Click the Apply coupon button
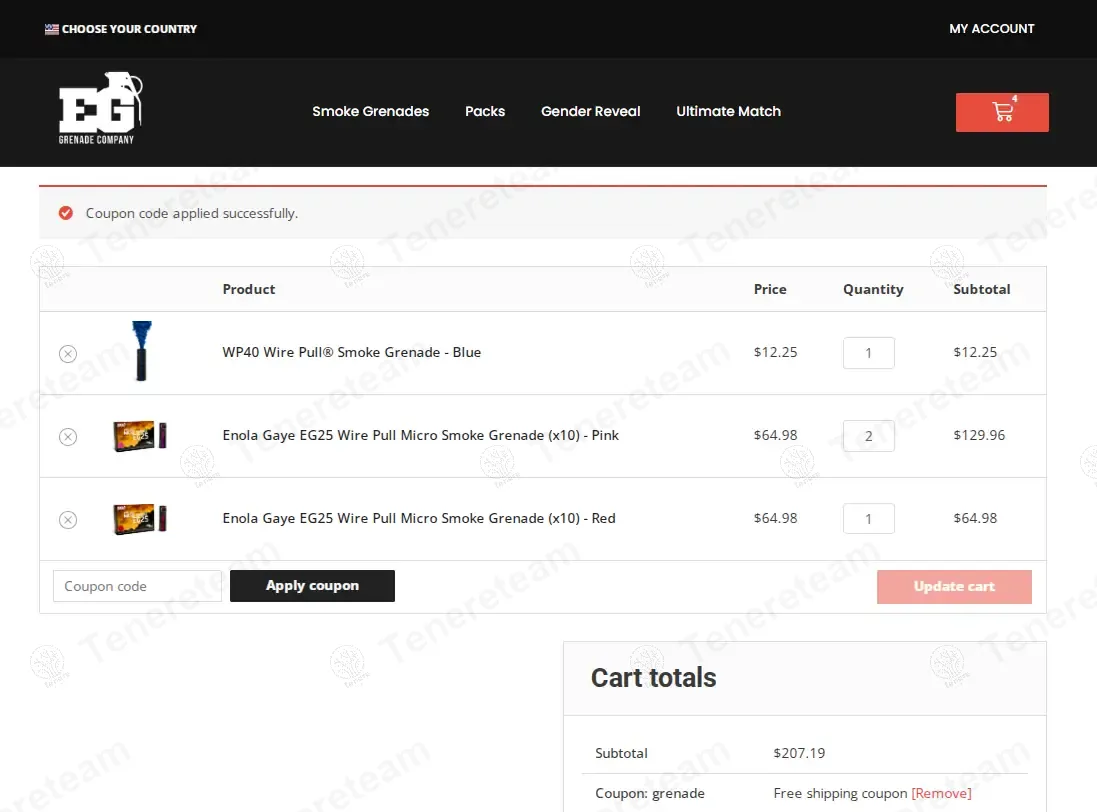 (312, 586)
